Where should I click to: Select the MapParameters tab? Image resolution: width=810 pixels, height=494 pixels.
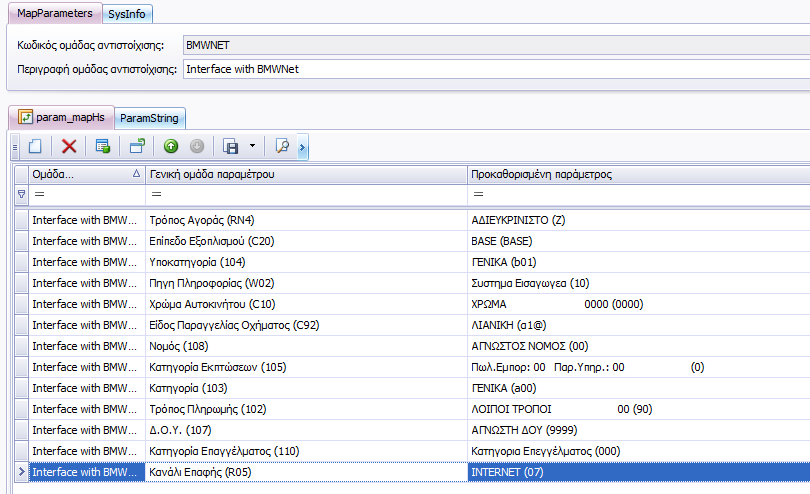pos(53,13)
